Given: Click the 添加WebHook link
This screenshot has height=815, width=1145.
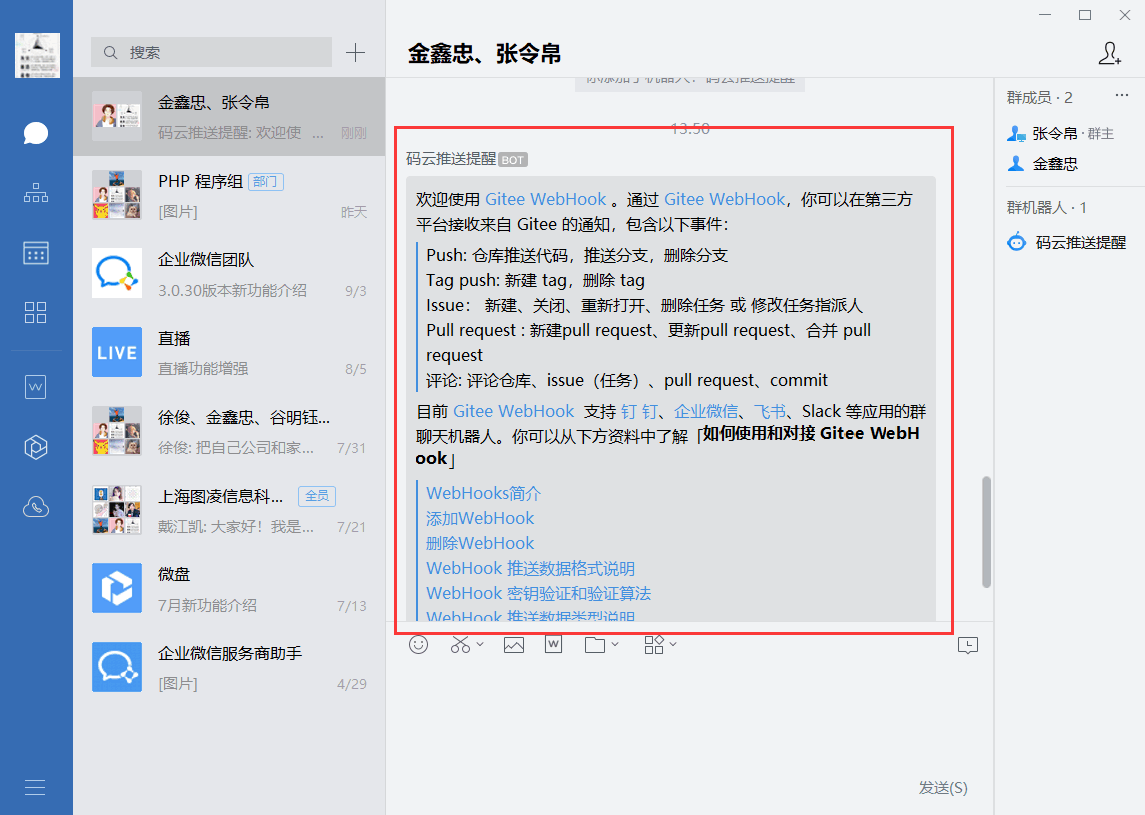Looking at the screenshot, I should pyautogui.click(x=480, y=518).
